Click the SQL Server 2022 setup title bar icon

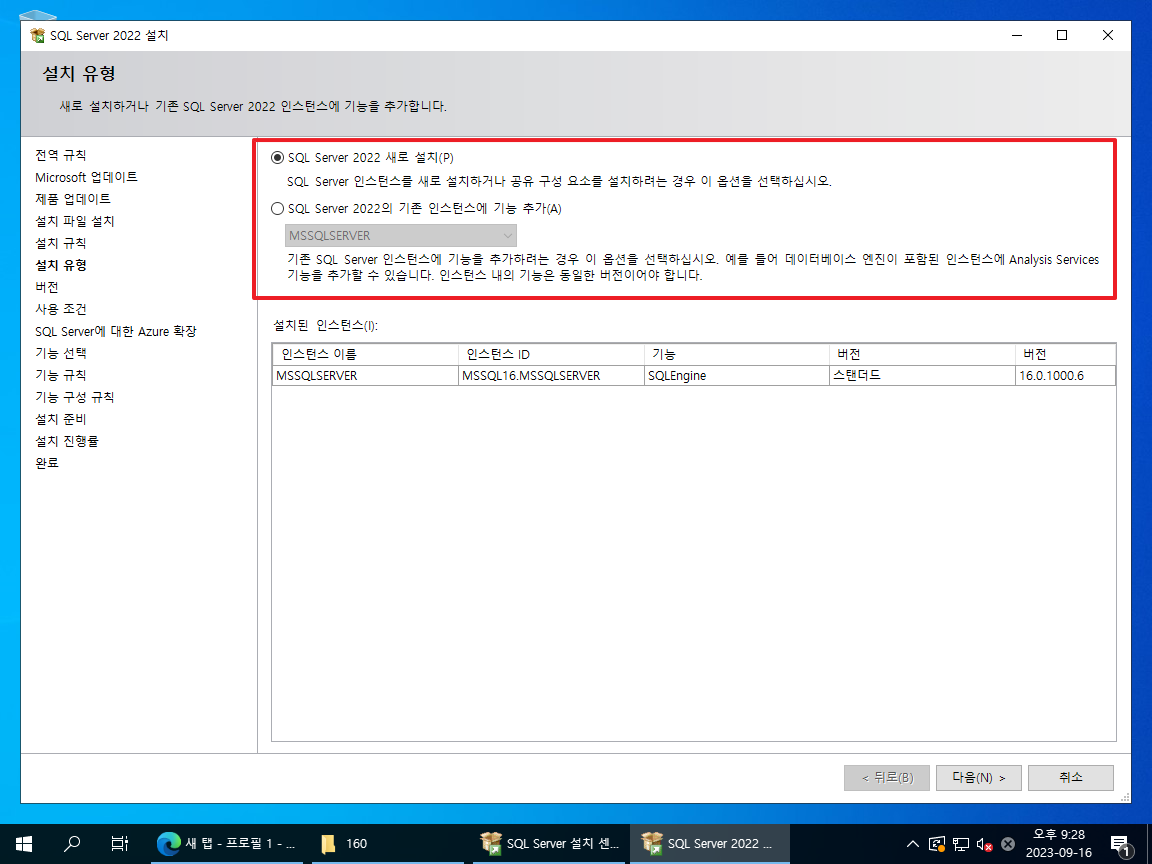37,35
